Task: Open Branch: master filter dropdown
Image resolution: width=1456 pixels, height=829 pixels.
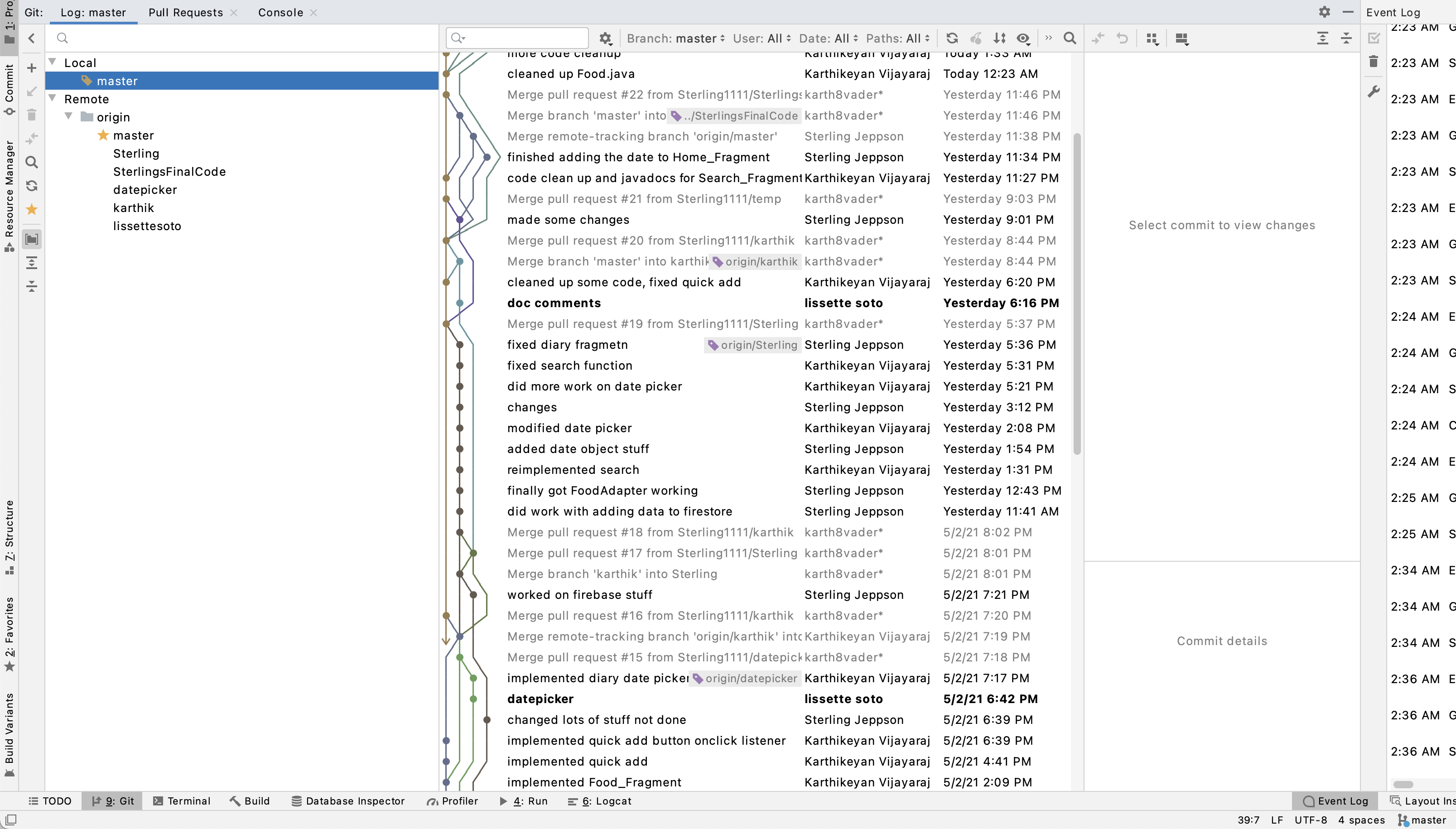Action: (x=675, y=38)
